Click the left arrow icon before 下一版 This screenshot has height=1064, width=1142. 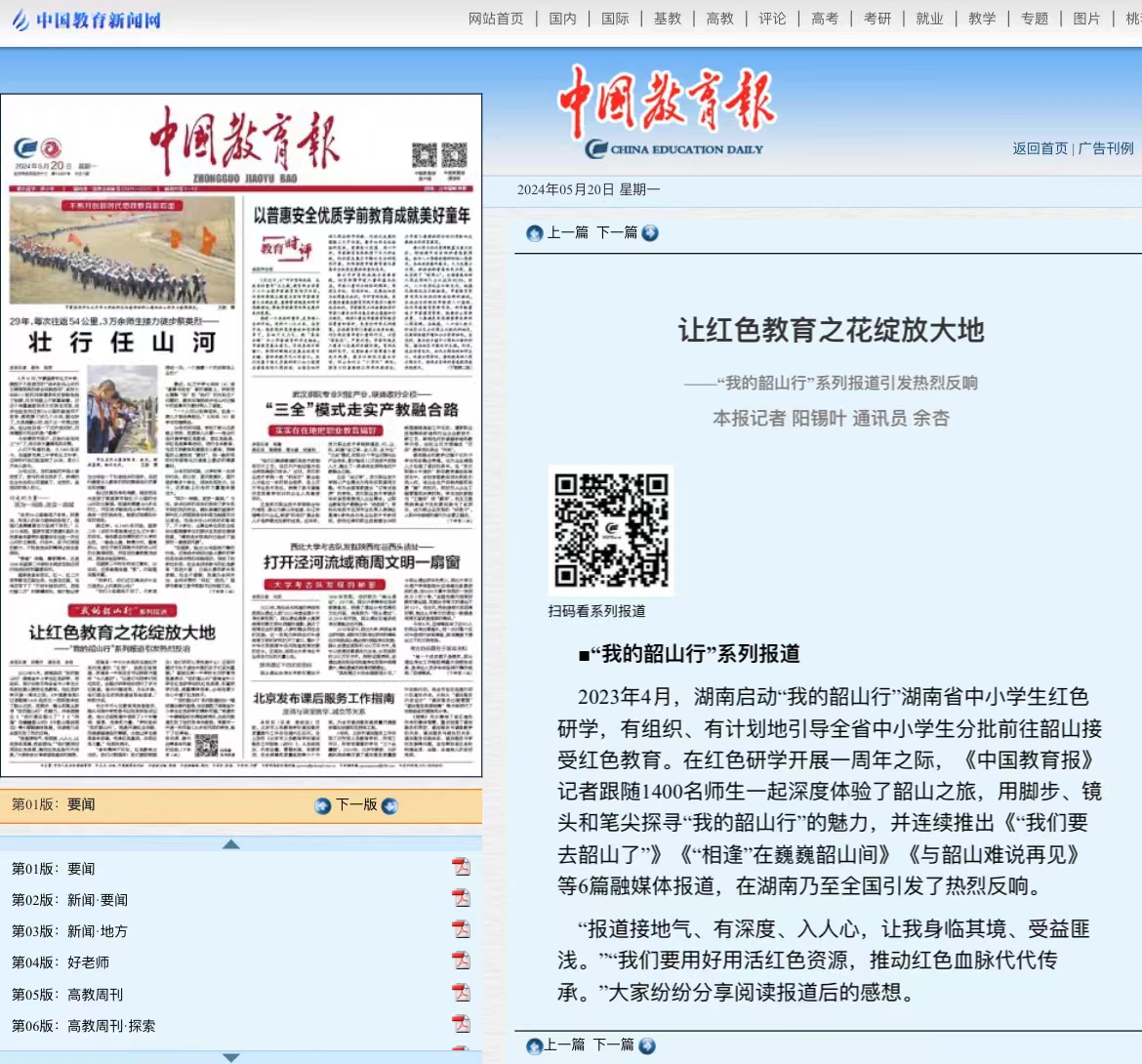(x=323, y=805)
